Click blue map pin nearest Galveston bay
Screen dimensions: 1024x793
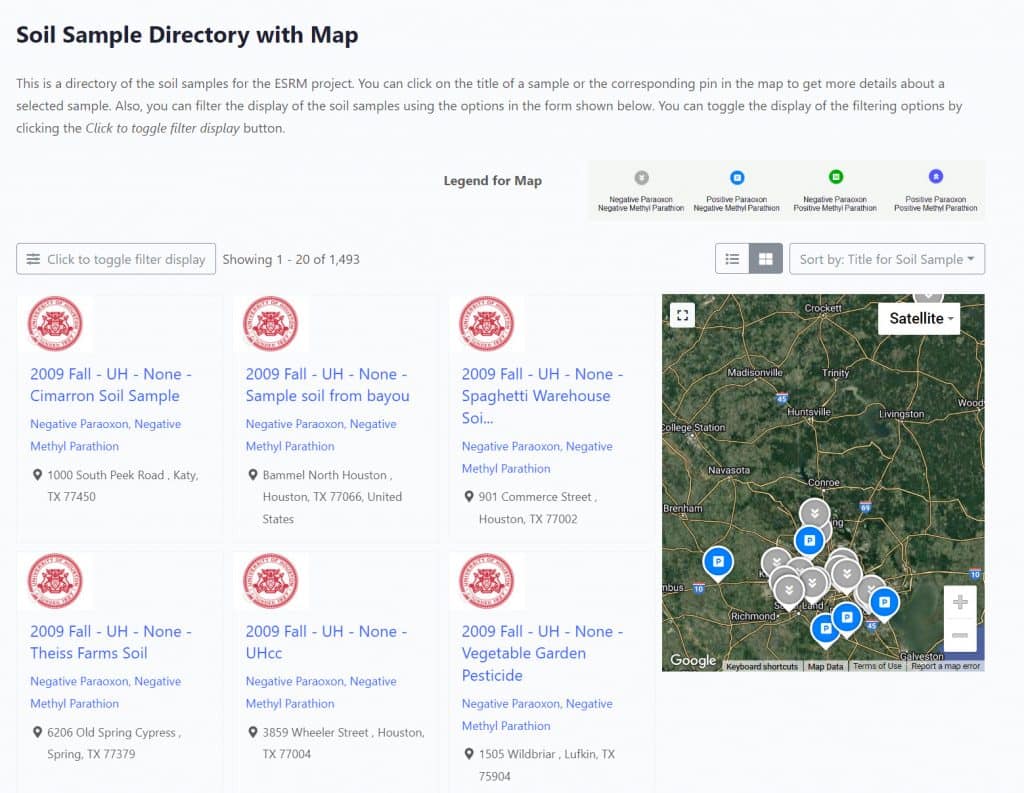coord(884,604)
